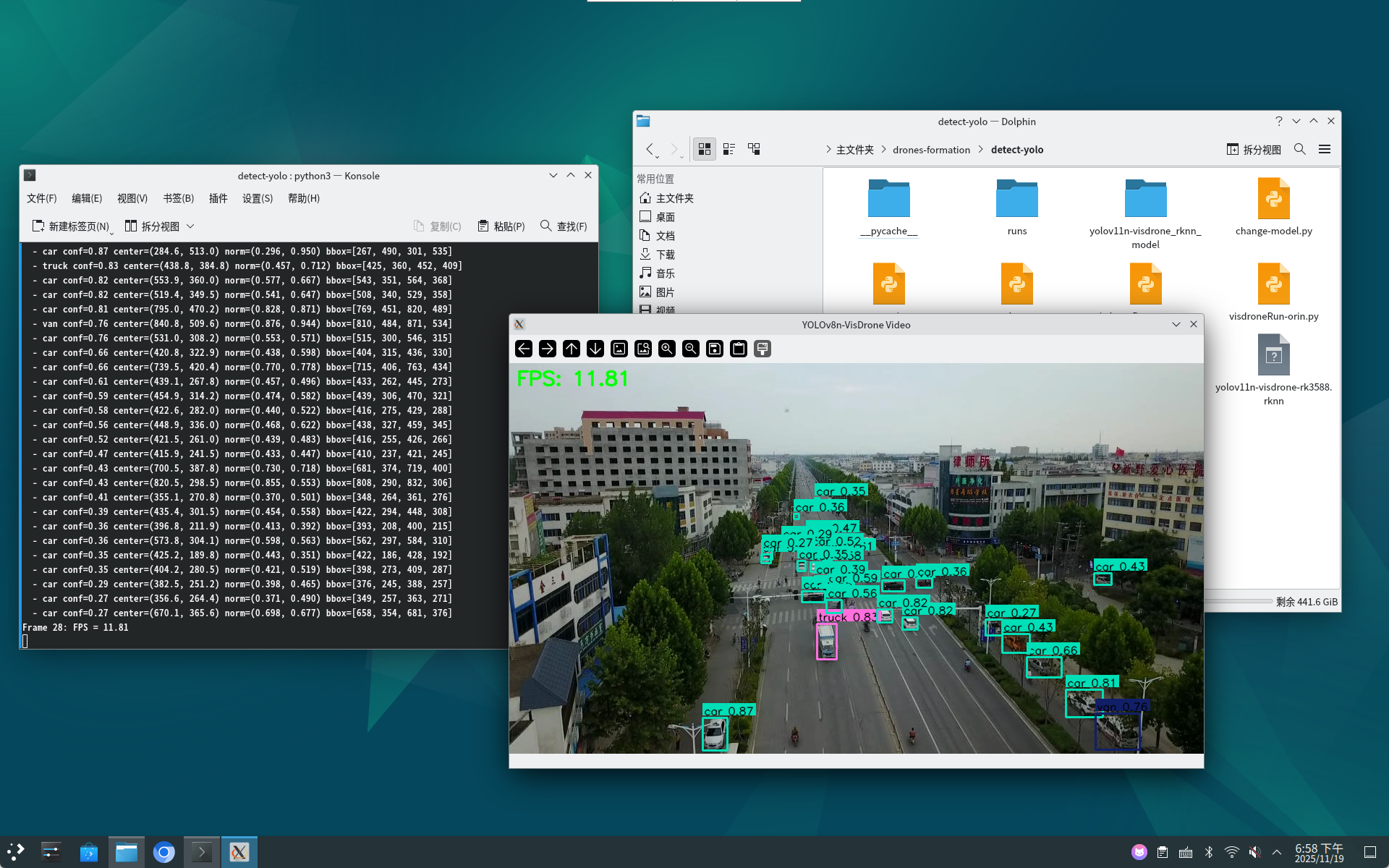Click the zoom in magnifier icon

pos(667,349)
